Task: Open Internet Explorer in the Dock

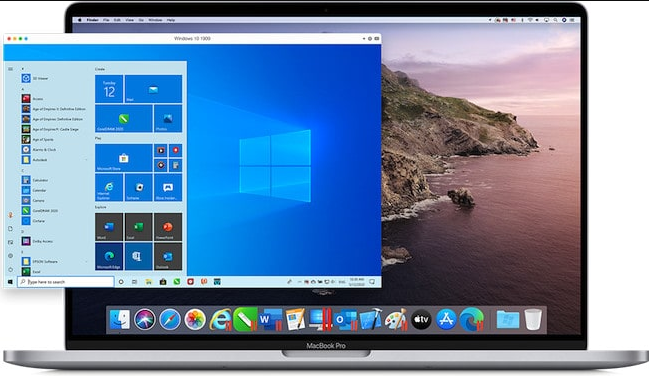Action: point(221,320)
